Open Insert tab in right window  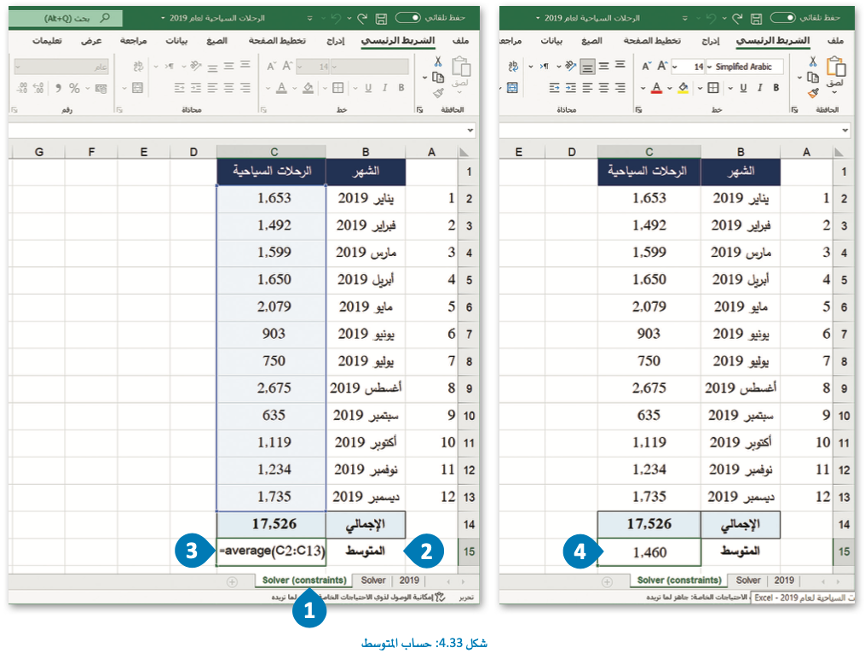(710, 41)
